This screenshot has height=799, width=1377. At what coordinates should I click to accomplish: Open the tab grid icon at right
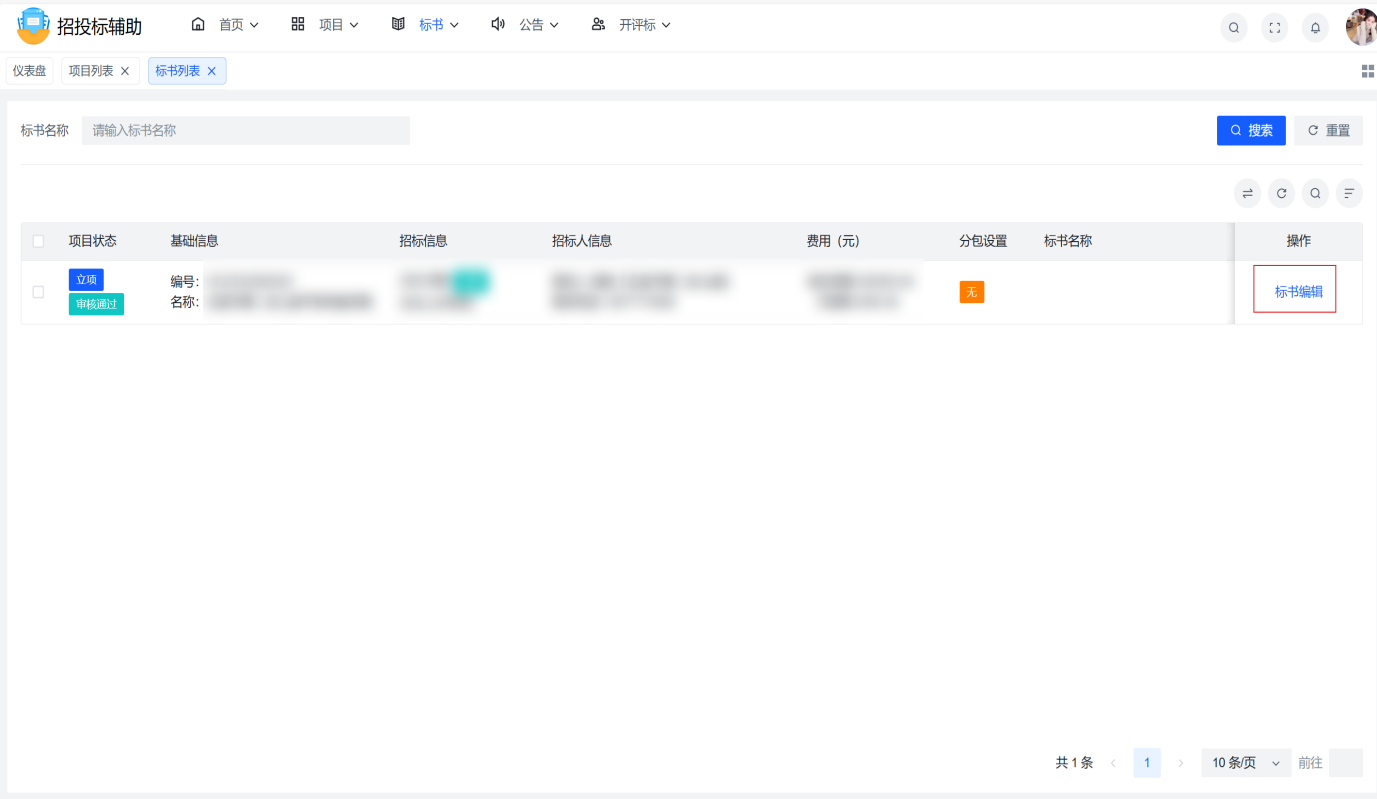[1367, 71]
